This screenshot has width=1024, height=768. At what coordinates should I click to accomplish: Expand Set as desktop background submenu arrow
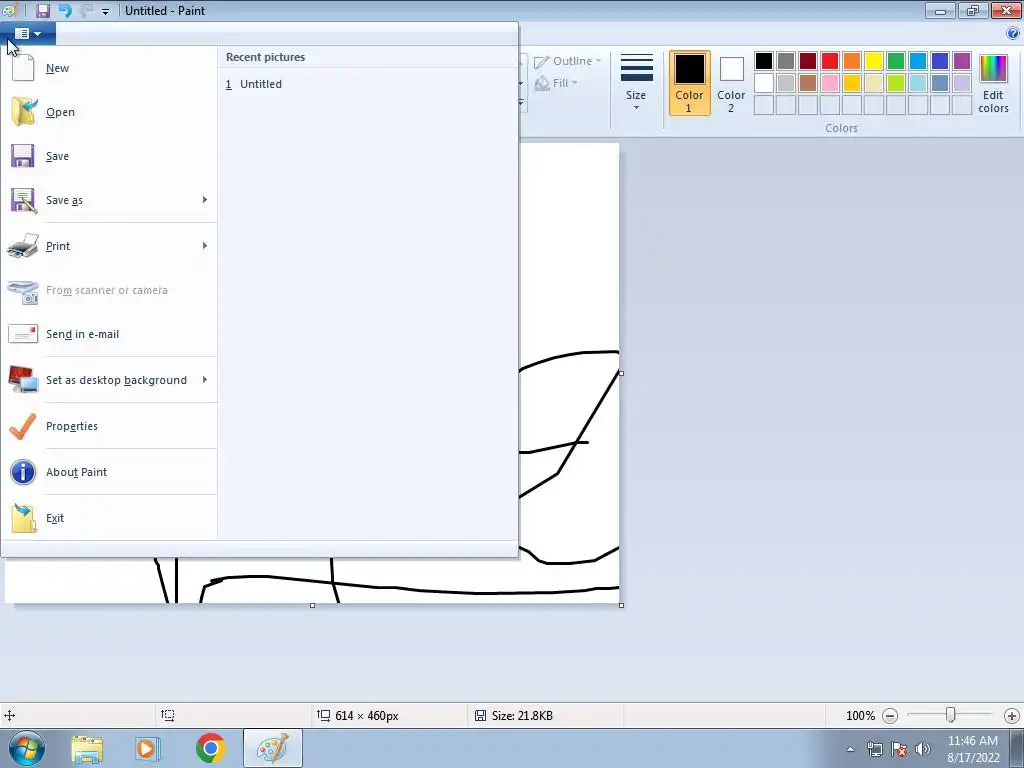click(x=204, y=379)
